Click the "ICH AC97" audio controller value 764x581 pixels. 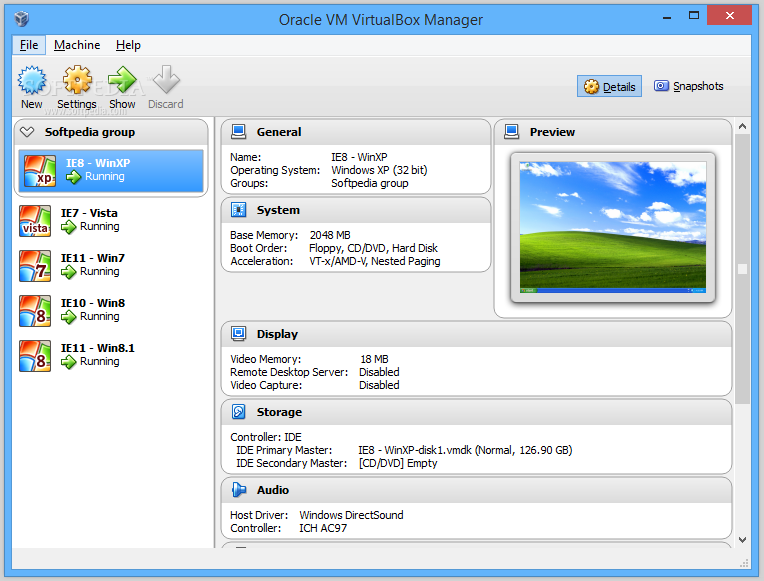coord(323,528)
